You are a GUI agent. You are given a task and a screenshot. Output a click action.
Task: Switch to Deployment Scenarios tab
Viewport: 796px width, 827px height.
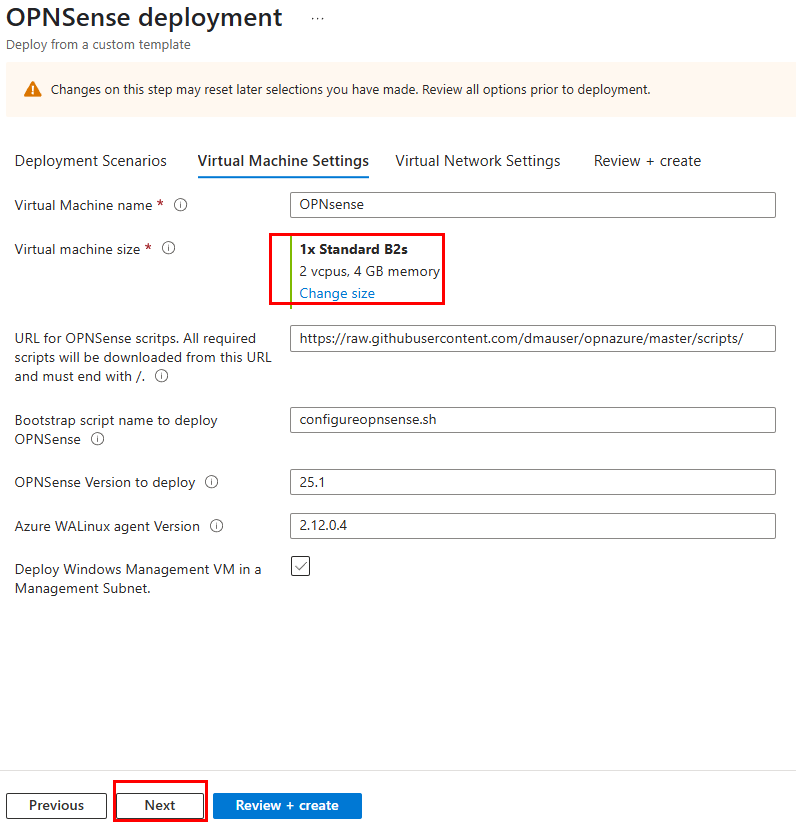[x=91, y=161]
